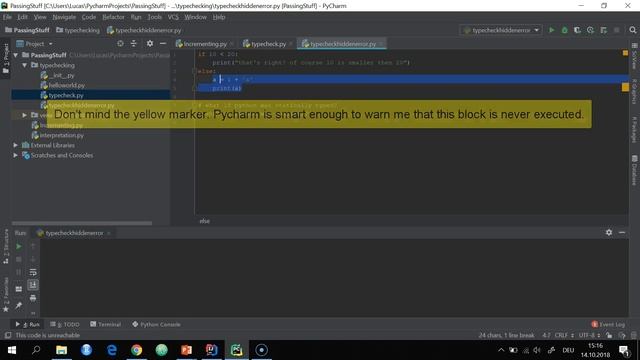Open Search Everywhere magnifier icon
Image resolution: width=640 pixels, height=360 pixels.
click(x=633, y=30)
